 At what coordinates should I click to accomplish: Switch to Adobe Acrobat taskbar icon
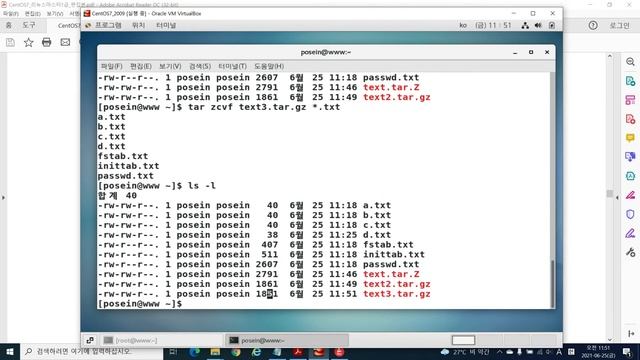[x=298, y=351]
